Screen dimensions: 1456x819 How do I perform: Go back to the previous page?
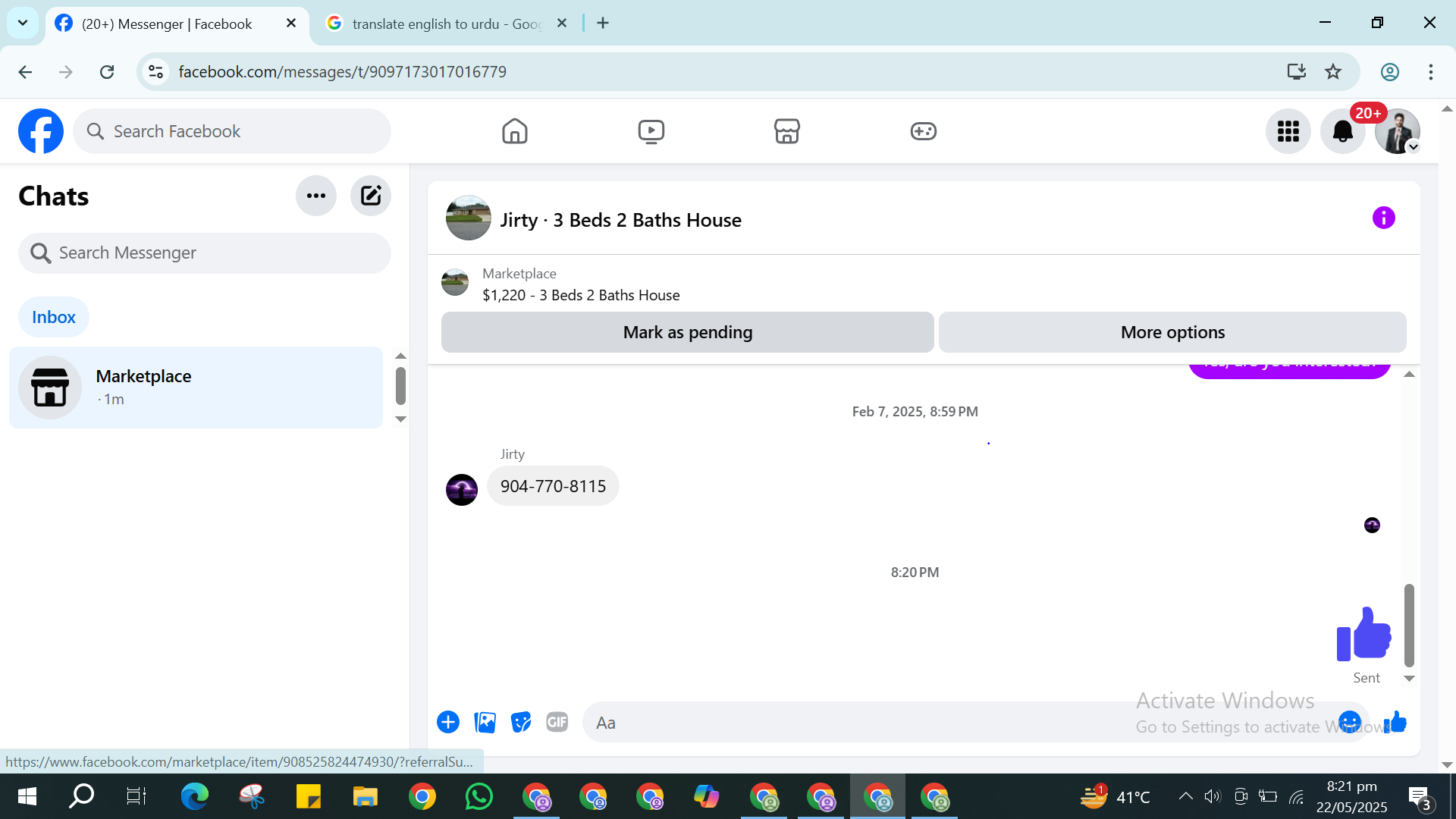[25, 72]
